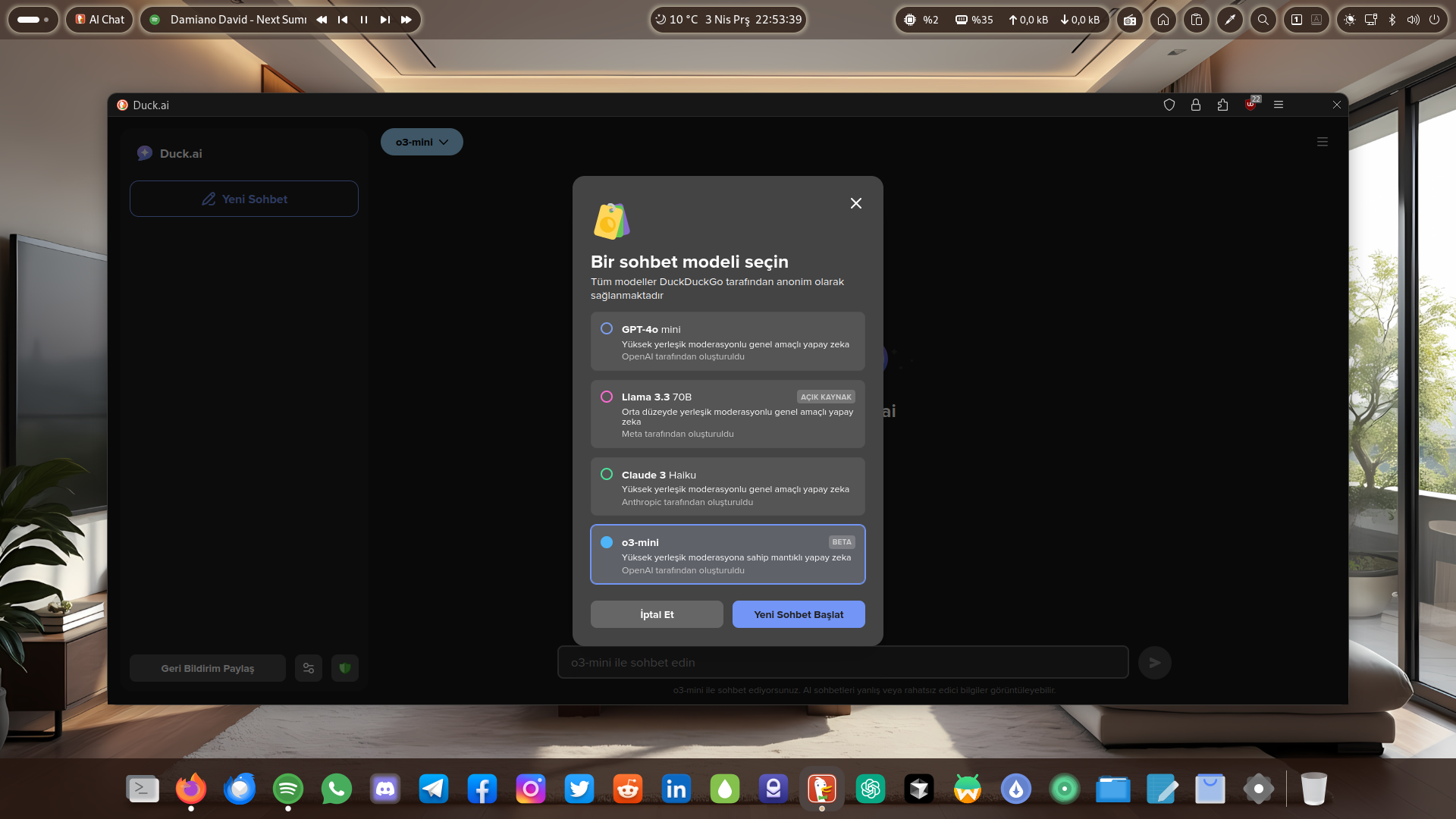
Task: Open ChatGPT from the dock
Action: pos(871,789)
